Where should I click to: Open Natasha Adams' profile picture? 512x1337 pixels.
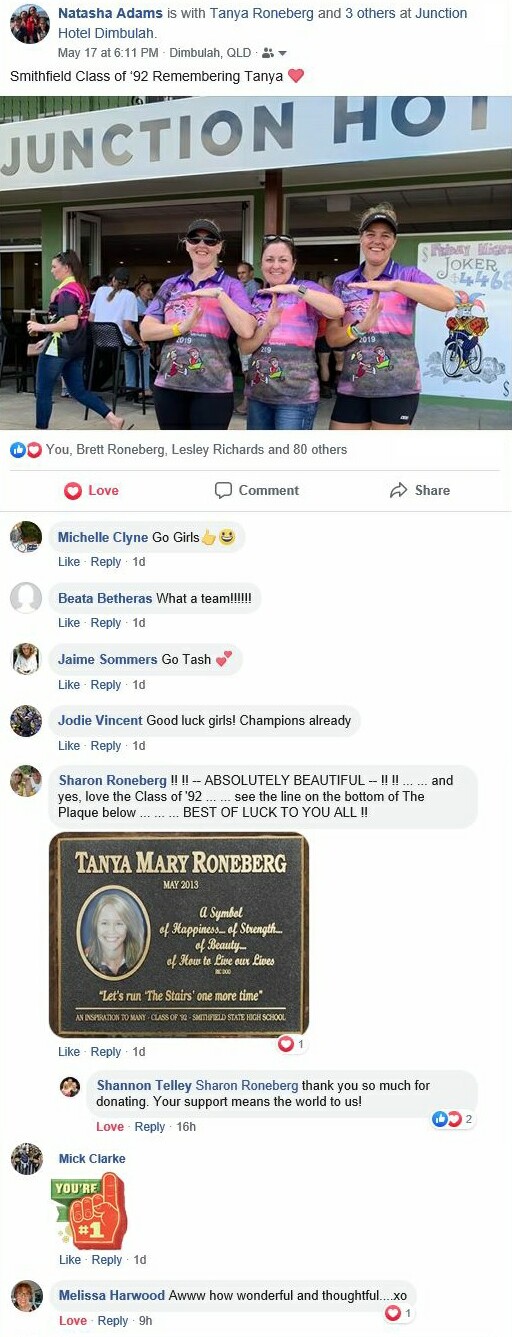(30, 23)
